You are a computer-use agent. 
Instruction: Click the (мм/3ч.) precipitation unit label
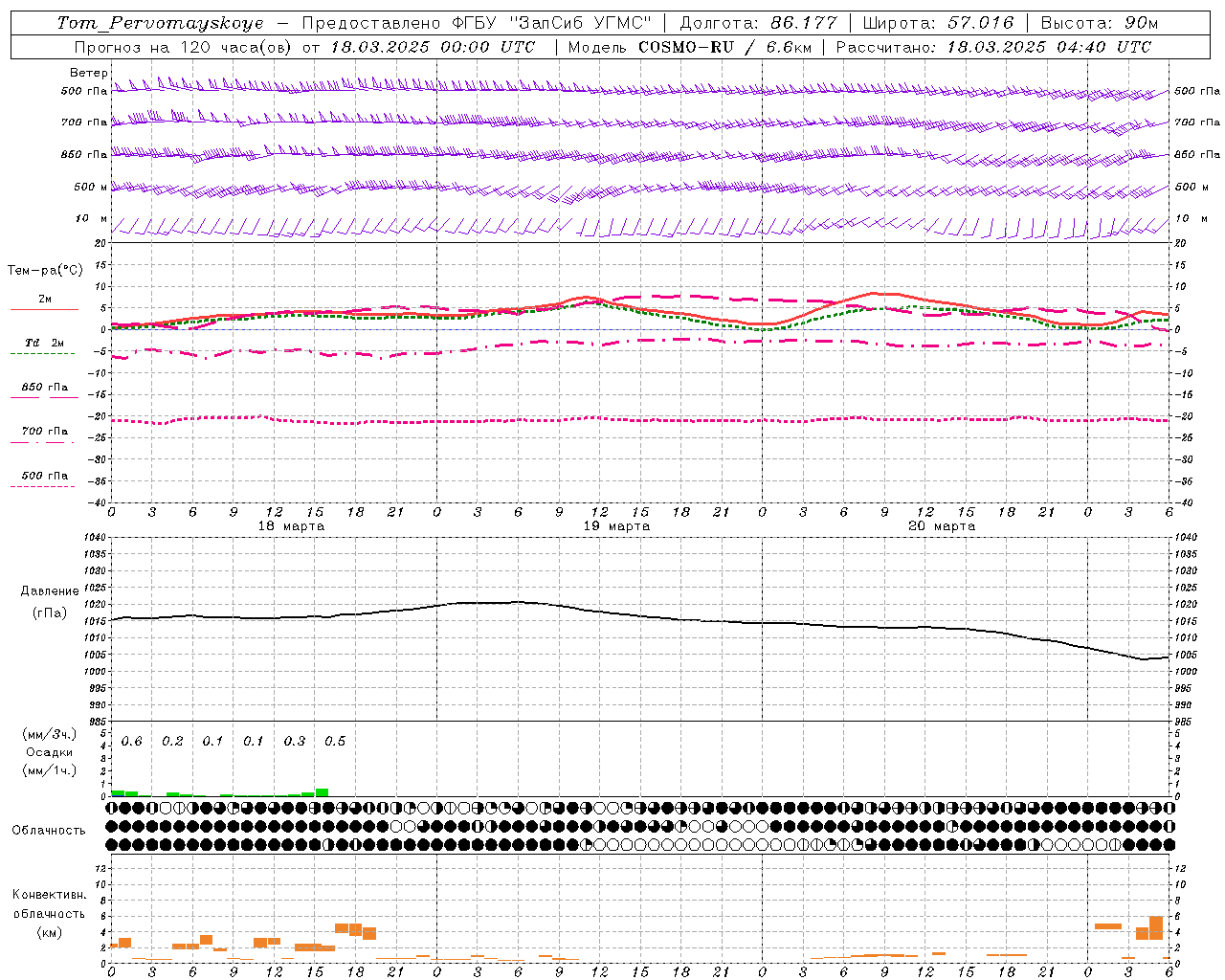click(49, 734)
